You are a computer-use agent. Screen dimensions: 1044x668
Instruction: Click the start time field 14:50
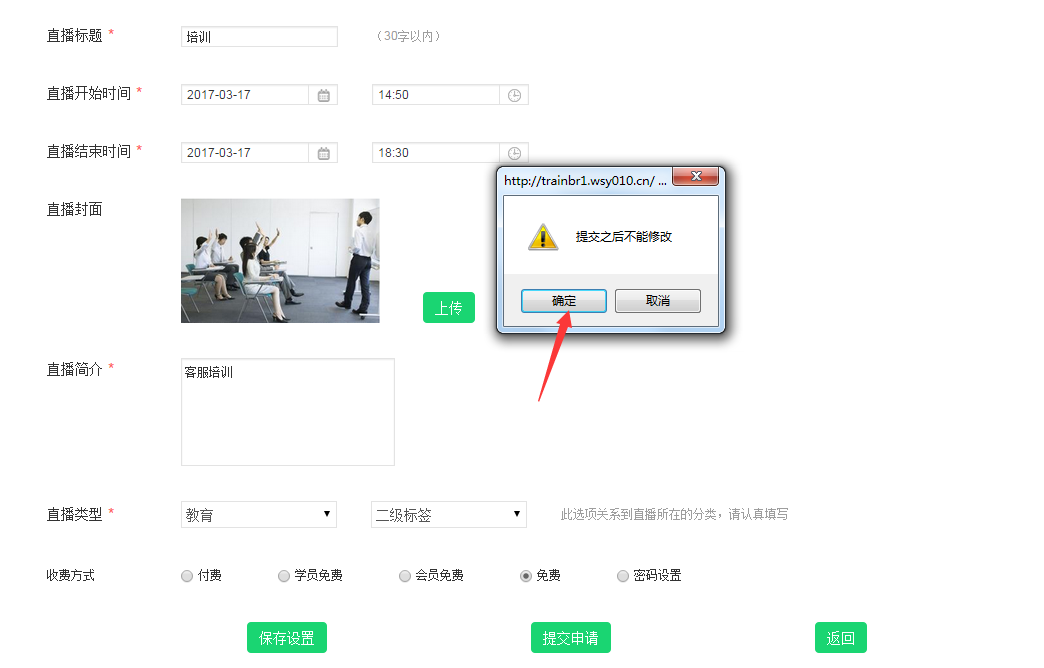pos(435,95)
